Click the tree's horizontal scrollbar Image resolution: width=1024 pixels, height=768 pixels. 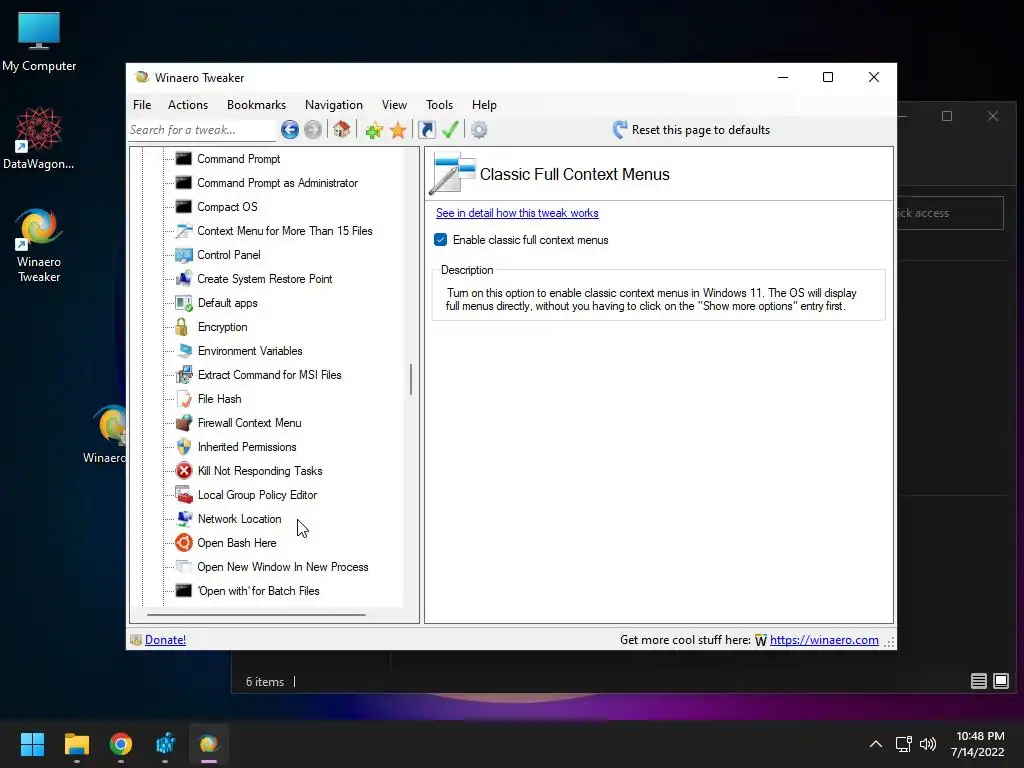click(256, 615)
